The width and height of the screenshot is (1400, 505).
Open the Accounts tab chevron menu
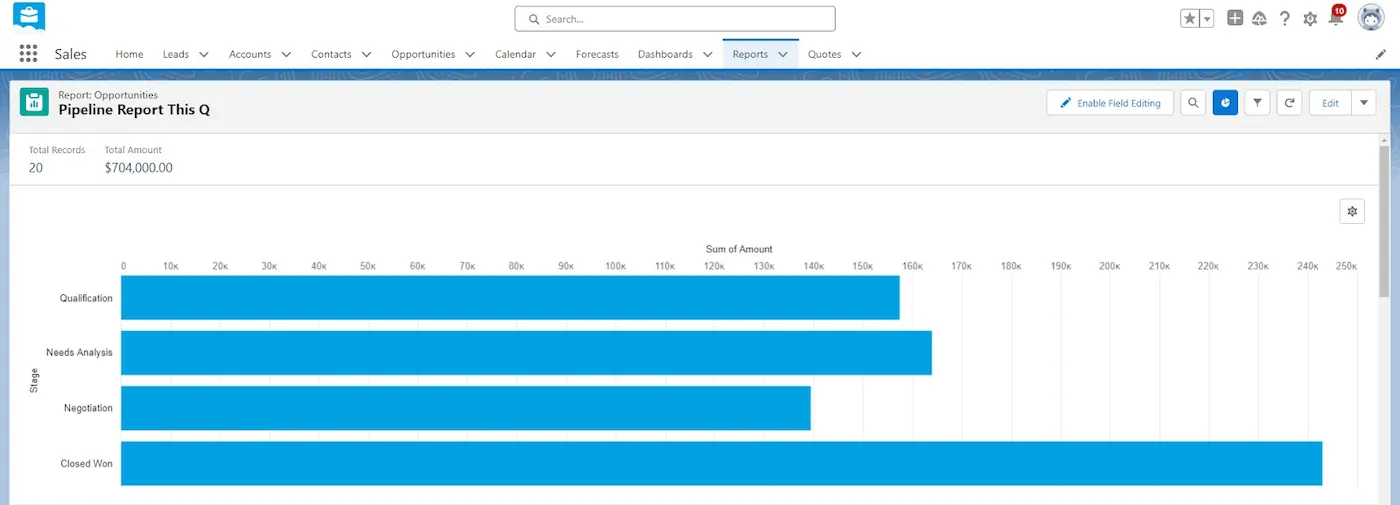point(286,54)
